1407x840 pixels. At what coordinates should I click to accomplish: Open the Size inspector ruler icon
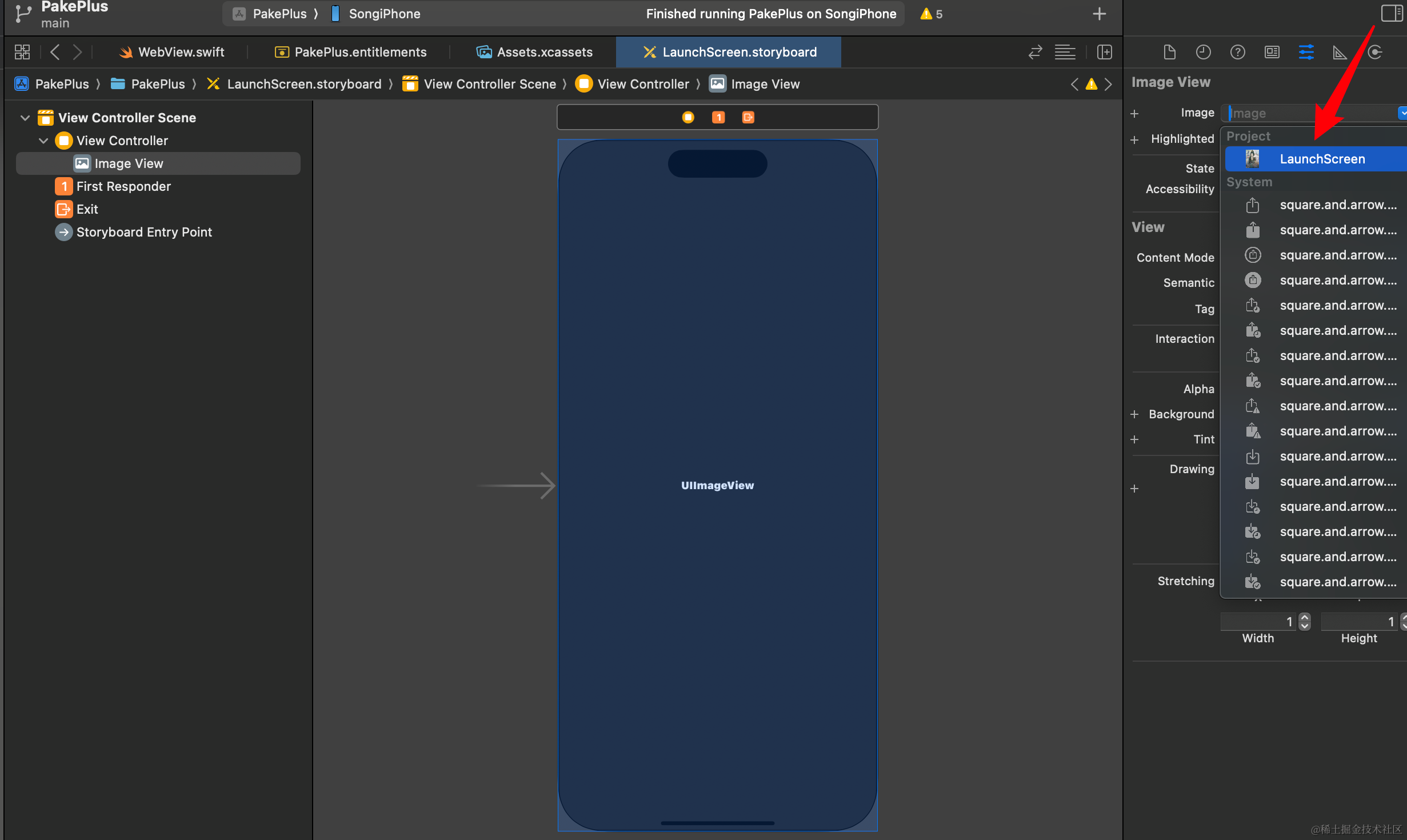click(1339, 53)
